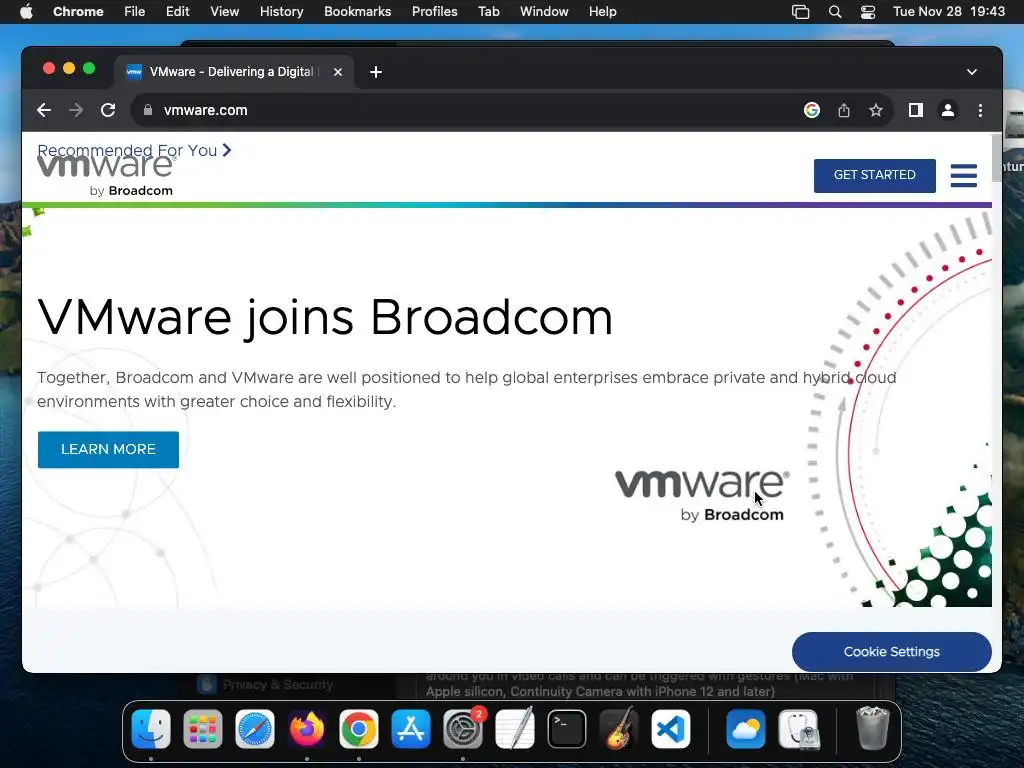This screenshot has width=1024, height=768.
Task: Open the Apple menu
Action: 26,12
